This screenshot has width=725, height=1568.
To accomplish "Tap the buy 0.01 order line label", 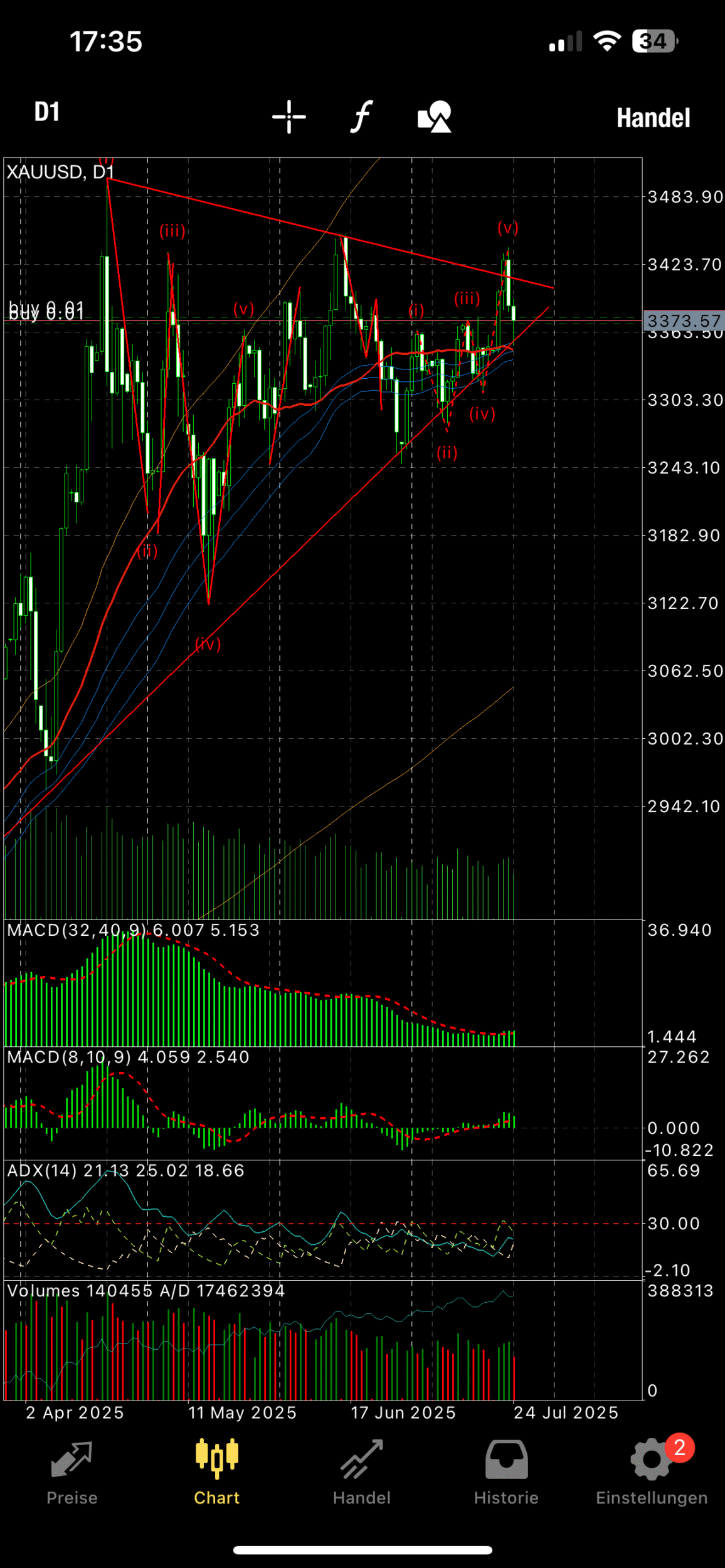I will (46, 310).
